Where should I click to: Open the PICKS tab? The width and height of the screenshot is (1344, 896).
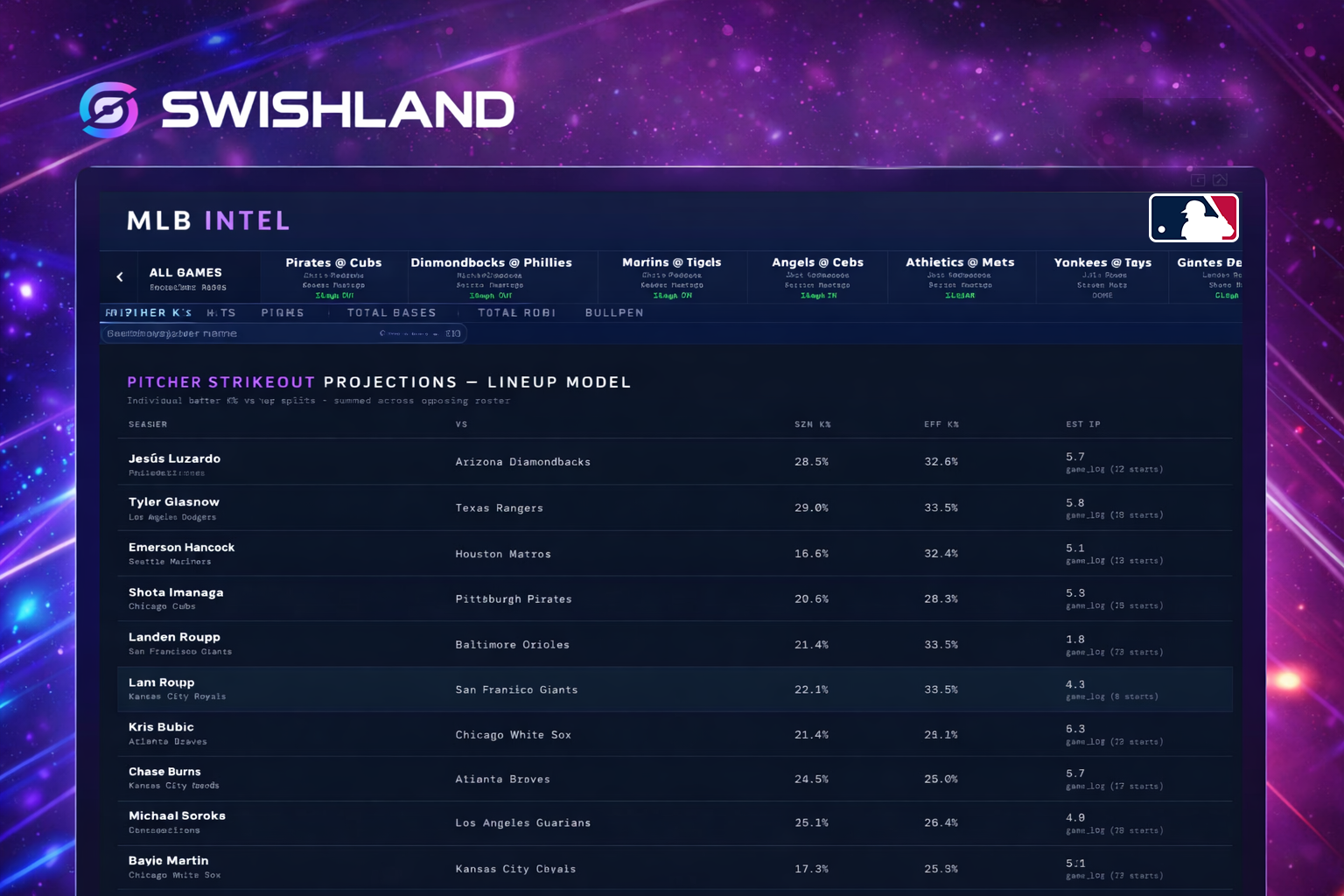coord(282,312)
